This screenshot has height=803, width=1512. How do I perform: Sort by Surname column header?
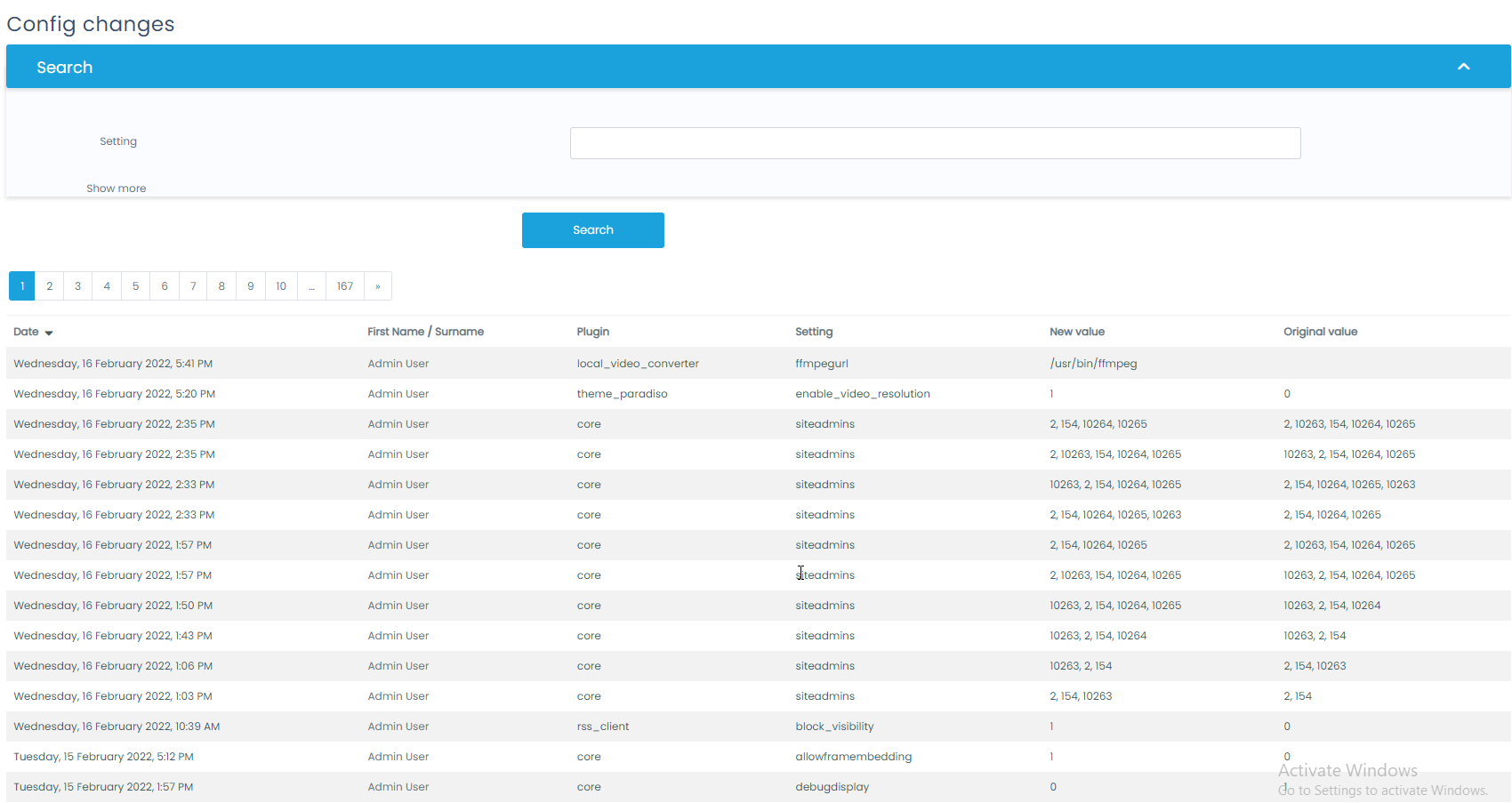(459, 332)
